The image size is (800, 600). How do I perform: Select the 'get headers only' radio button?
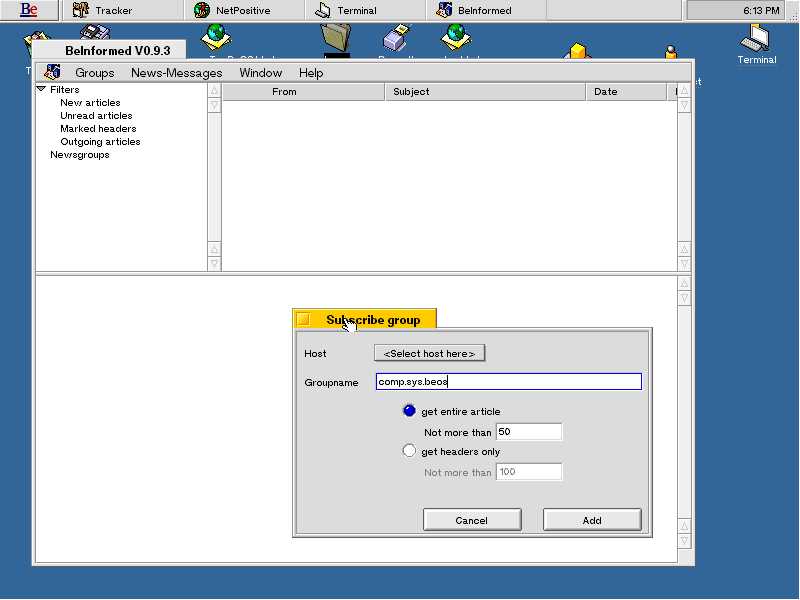(409, 451)
